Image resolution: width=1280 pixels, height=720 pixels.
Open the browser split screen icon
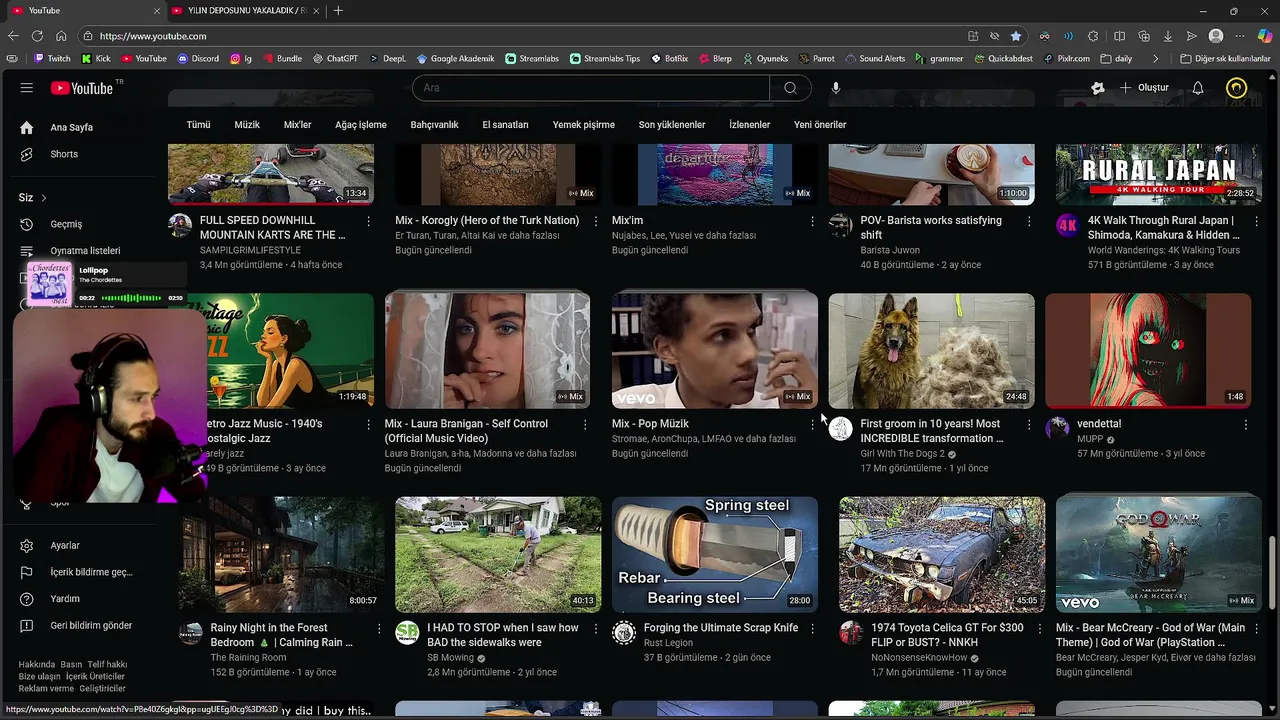click(1120, 36)
